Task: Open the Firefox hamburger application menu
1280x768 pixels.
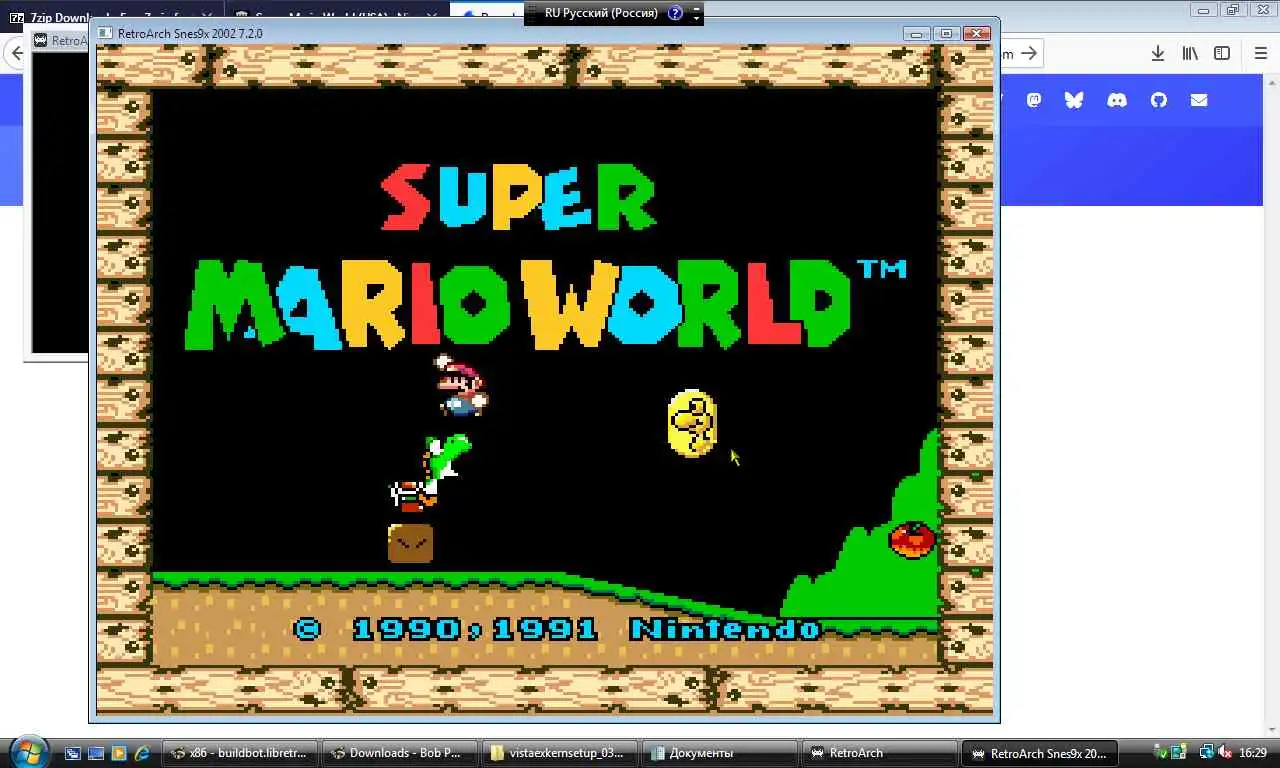Action: (1260, 54)
